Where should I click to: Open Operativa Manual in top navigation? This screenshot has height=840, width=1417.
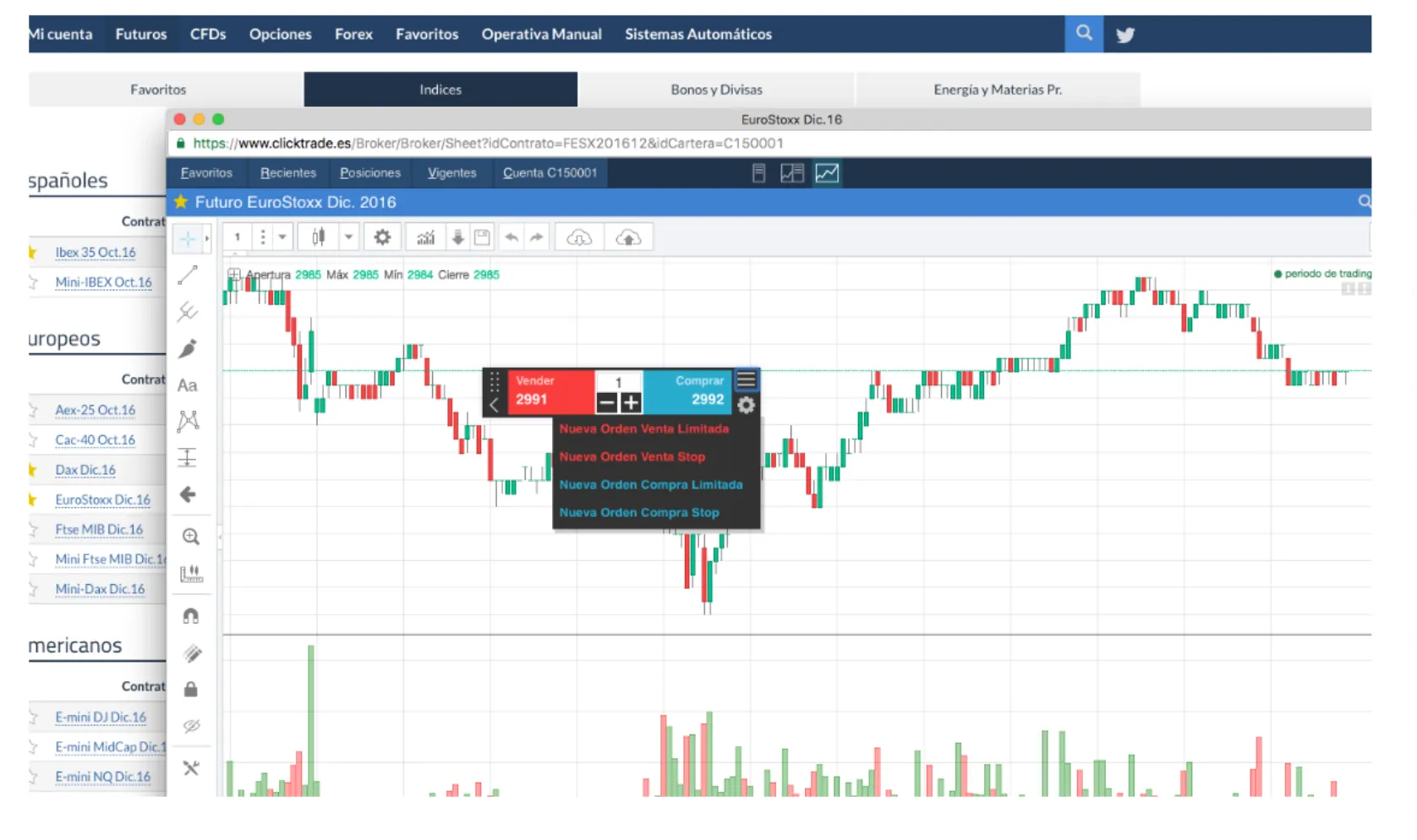[x=542, y=35]
